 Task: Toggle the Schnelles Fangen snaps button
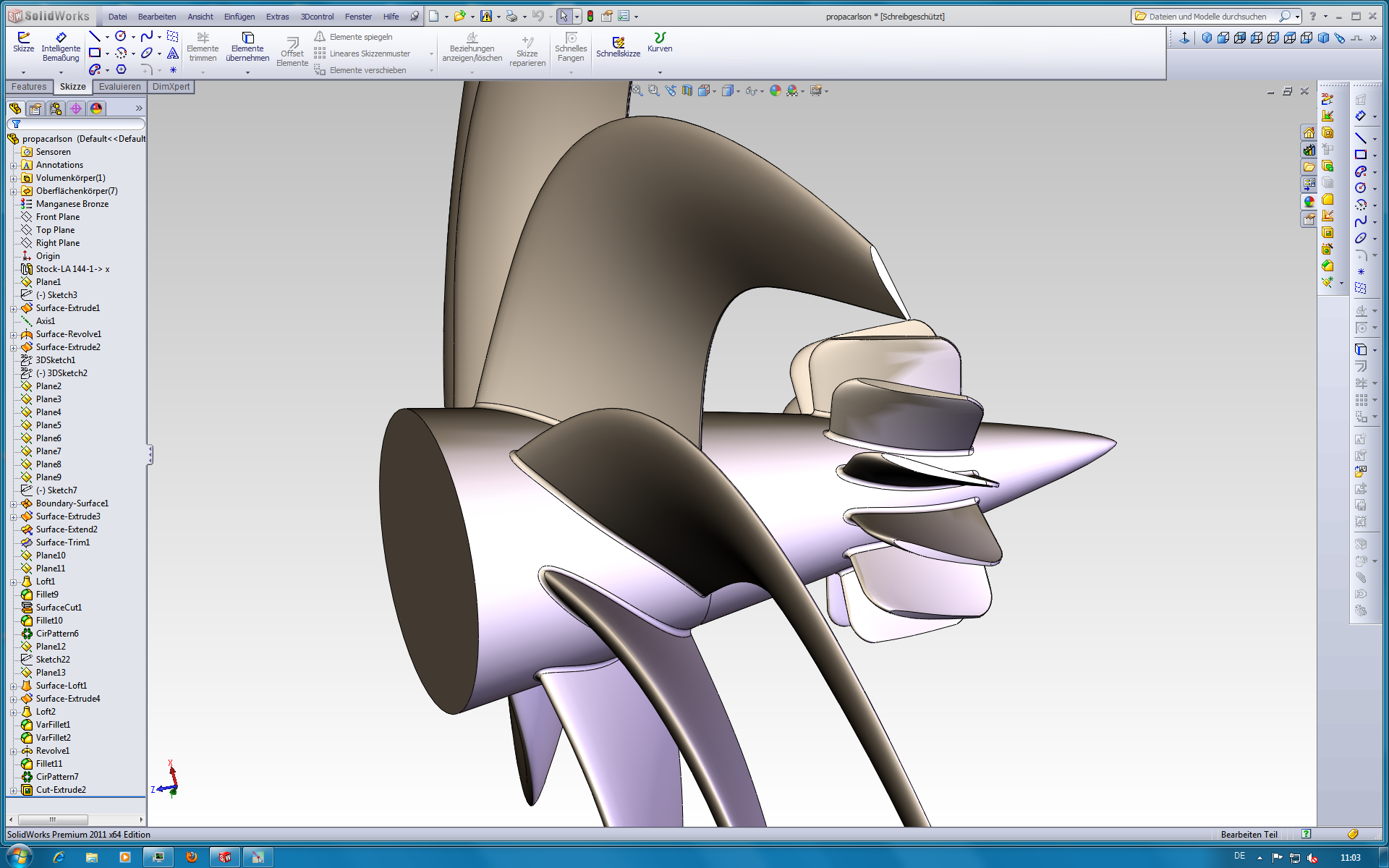tap(571, 38)
